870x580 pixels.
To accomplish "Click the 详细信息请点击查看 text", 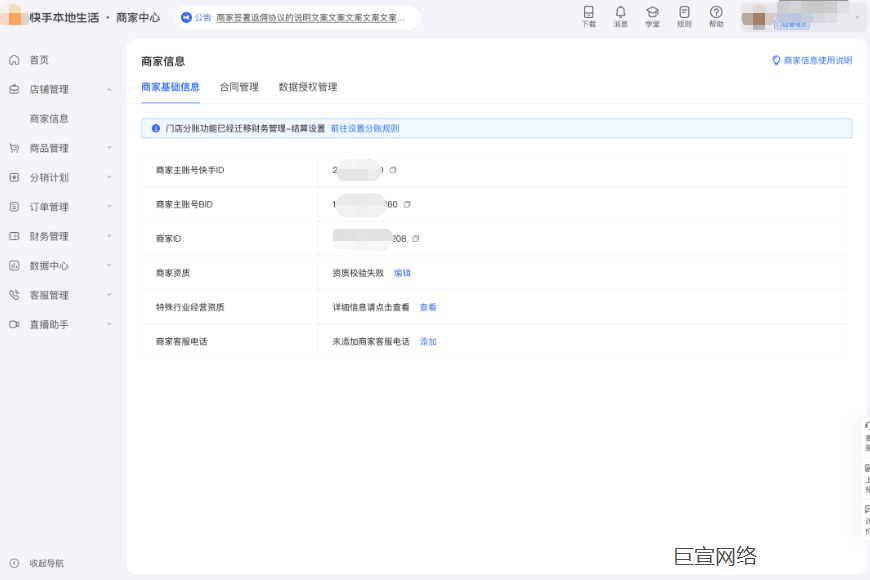I will point(371,307).
